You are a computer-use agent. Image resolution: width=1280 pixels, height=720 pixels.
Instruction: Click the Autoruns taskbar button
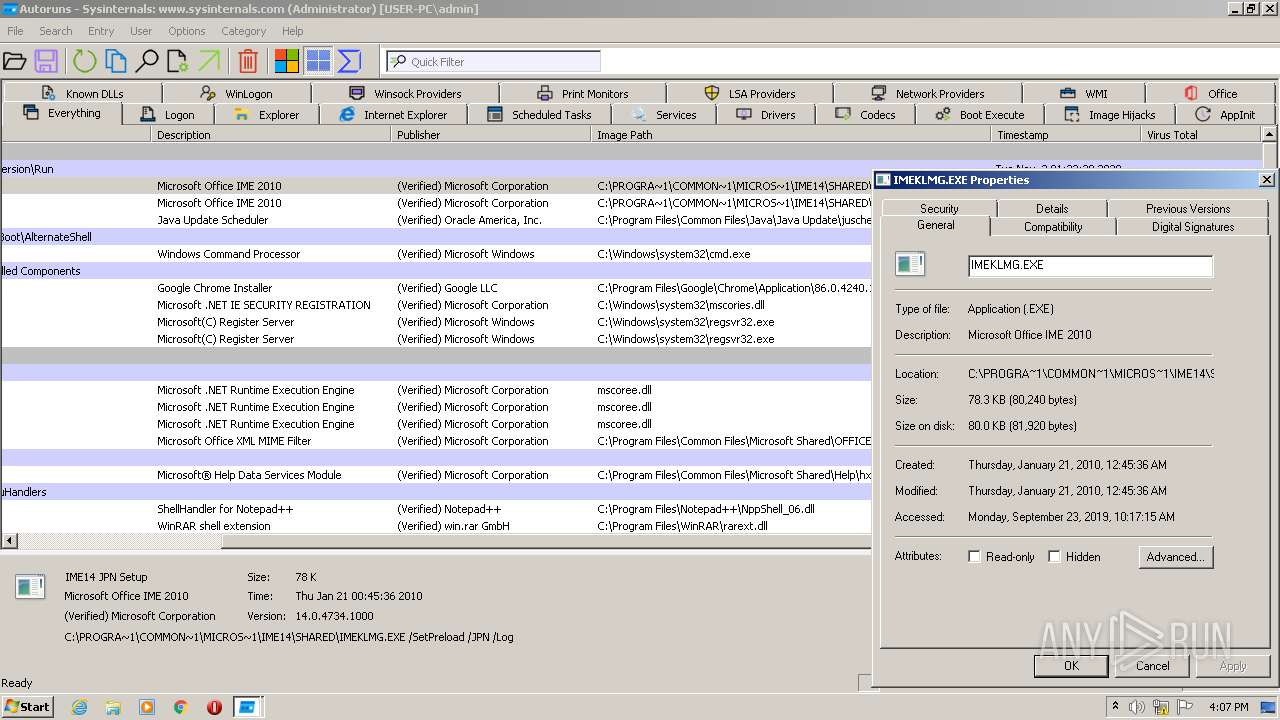[x=247, y=707]
